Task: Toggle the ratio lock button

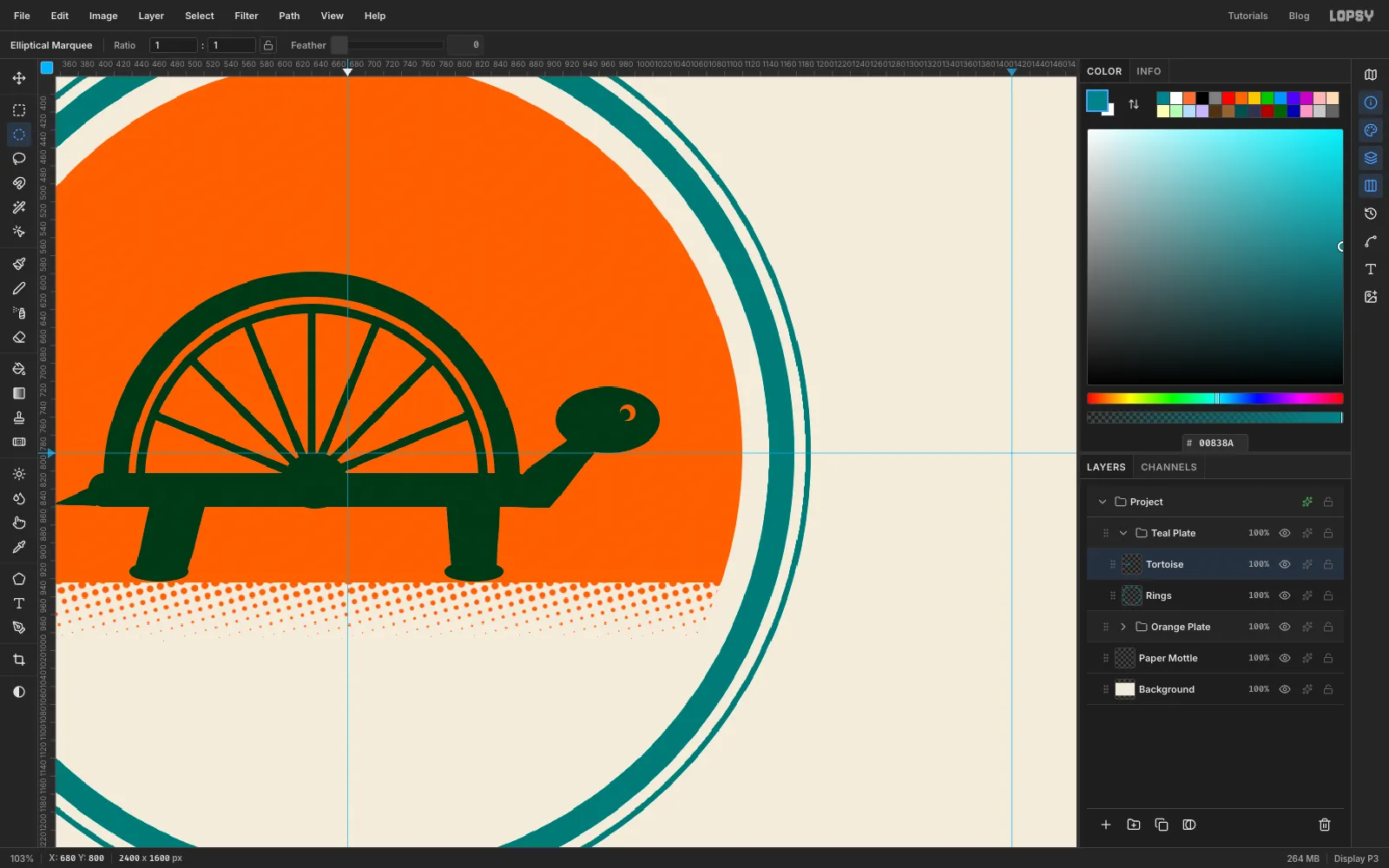Action: click(268, 45)
